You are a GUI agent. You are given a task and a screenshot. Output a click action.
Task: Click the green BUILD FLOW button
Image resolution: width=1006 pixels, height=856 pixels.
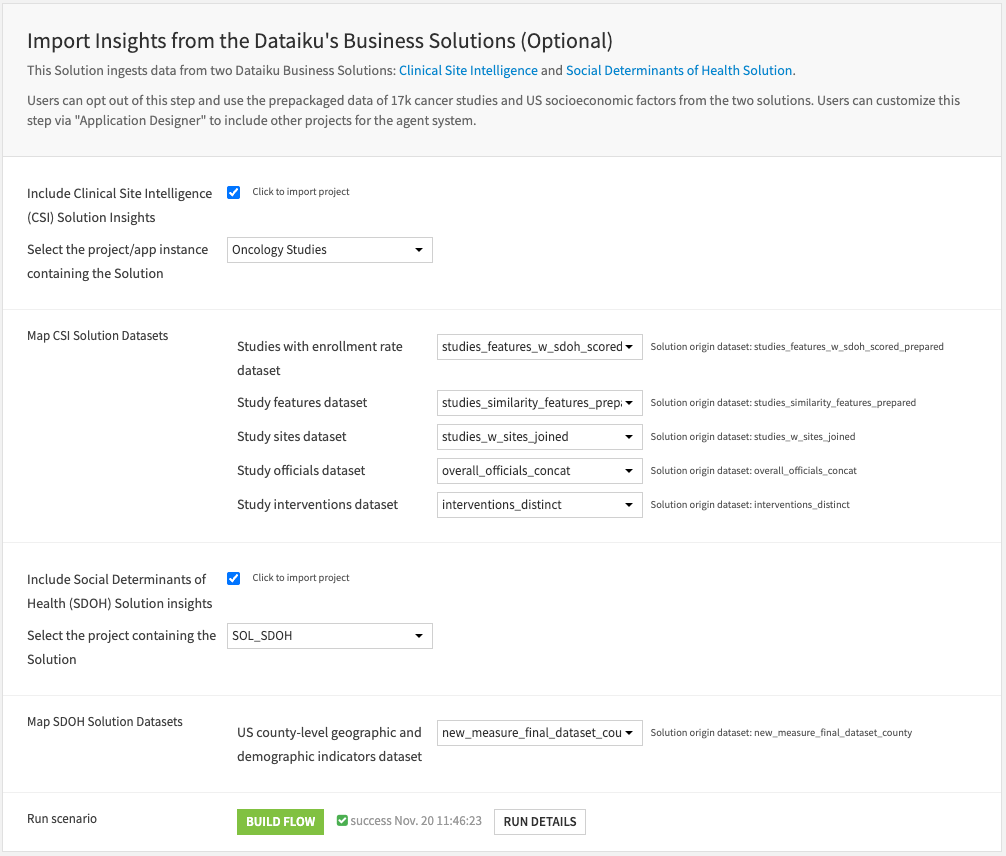(280, 822)
